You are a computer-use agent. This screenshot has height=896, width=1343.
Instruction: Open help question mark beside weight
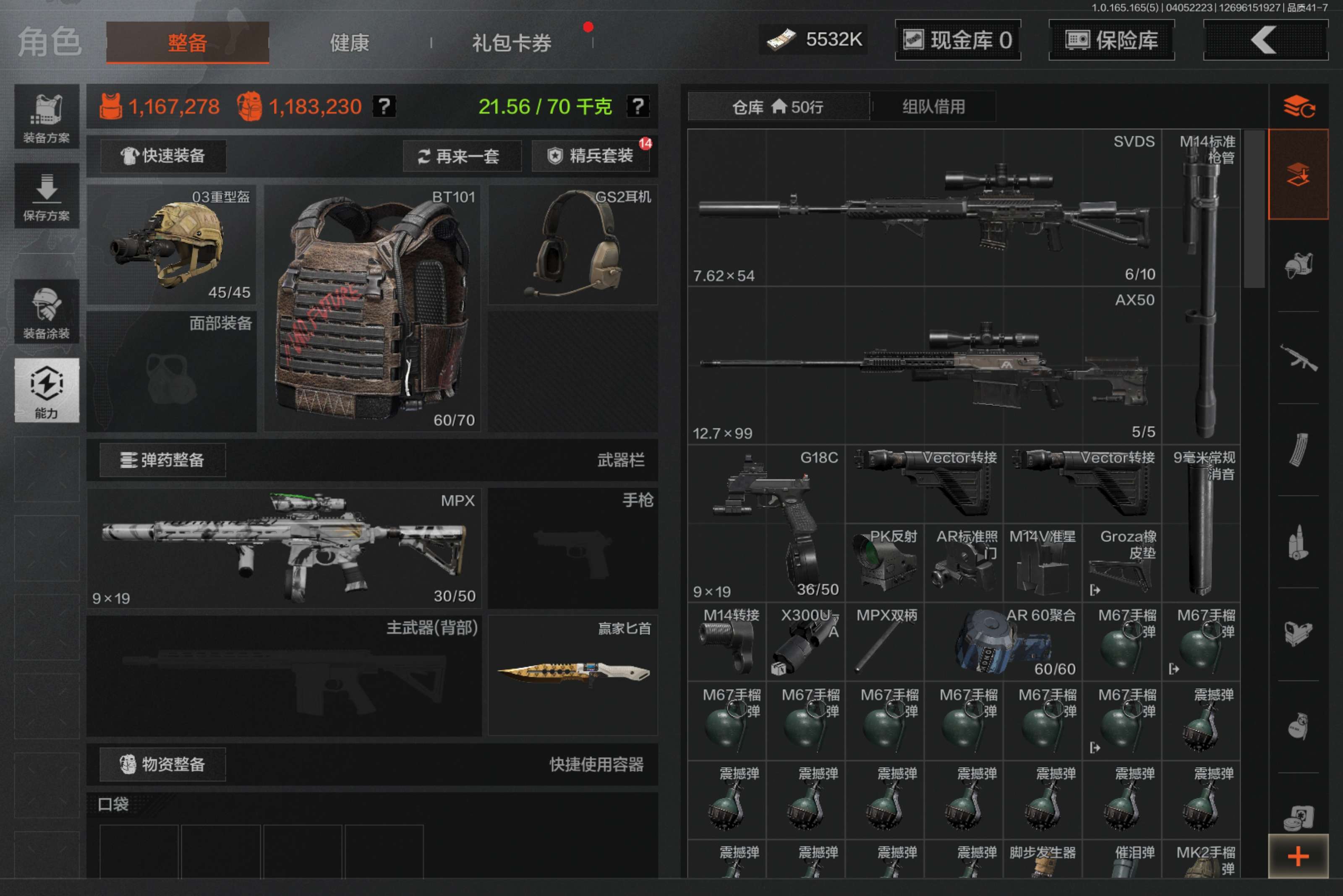pyautogui.click(x=638, y=106)
